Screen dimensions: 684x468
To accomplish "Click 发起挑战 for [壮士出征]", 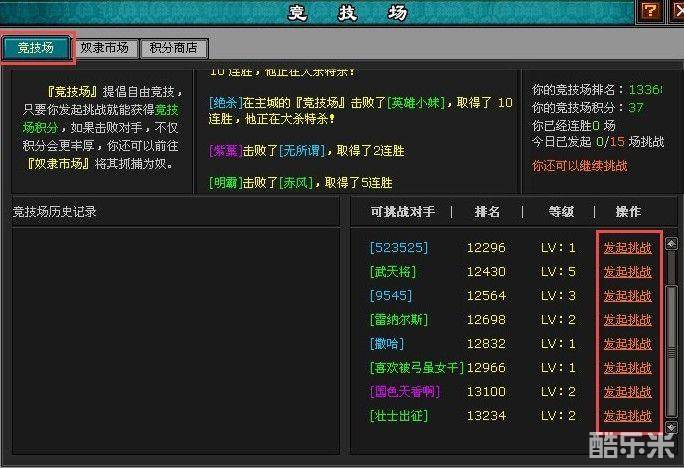I will click(x=627, y=416).
